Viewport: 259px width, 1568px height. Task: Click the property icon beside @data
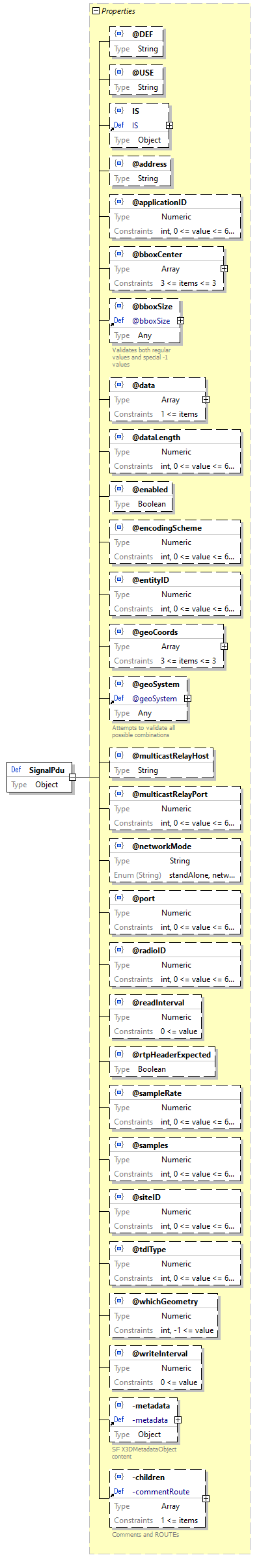tap(119, 385)
